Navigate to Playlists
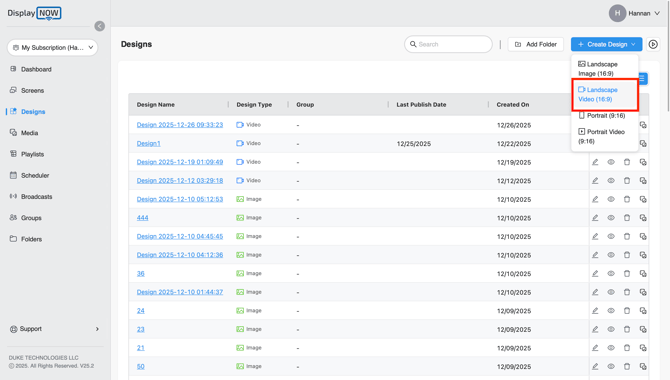 pyautogui.click(x=32, y=154)
